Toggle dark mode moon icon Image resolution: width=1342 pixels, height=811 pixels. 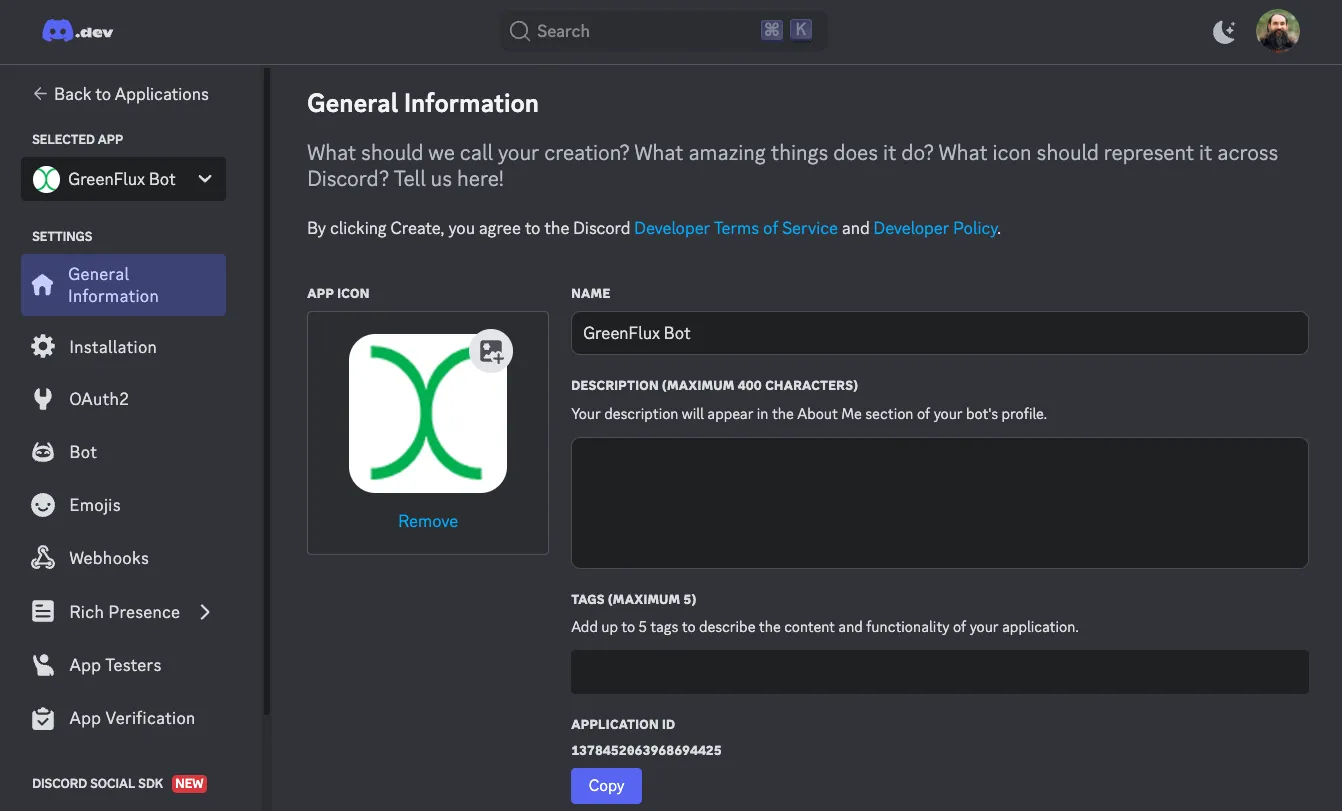click(x=1224, y=32)
